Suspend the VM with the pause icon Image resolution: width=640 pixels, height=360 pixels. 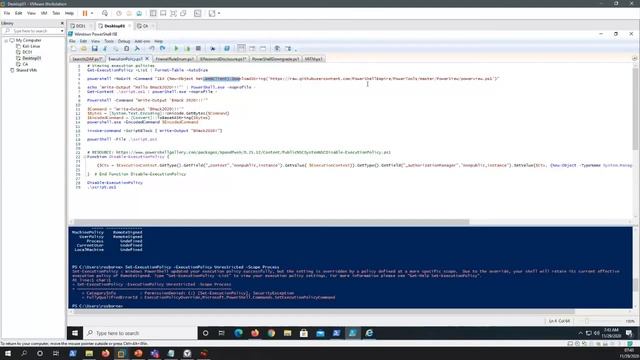(85, 13)
